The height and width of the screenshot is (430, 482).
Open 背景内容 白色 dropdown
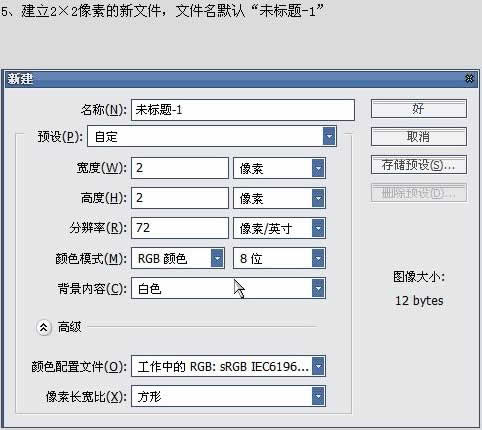(x=228, y=288)
